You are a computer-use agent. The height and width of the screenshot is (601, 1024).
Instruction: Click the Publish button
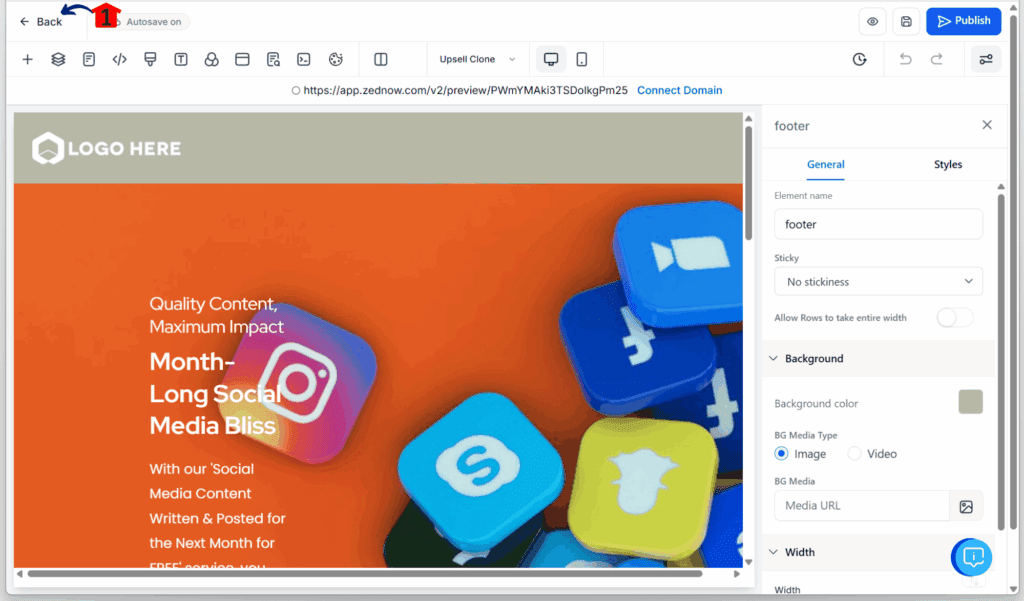click(x=963, y=21)
